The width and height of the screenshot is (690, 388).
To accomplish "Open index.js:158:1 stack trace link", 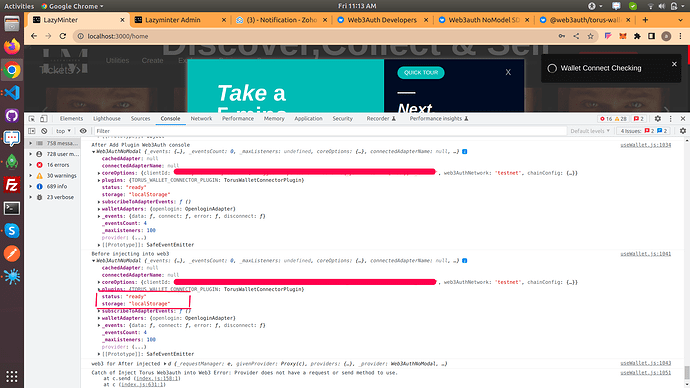I will [x=158, y=378].
